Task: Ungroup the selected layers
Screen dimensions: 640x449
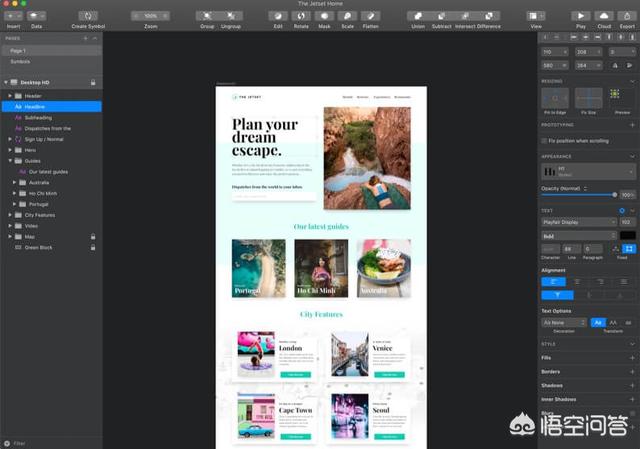Action: (231, 16)
